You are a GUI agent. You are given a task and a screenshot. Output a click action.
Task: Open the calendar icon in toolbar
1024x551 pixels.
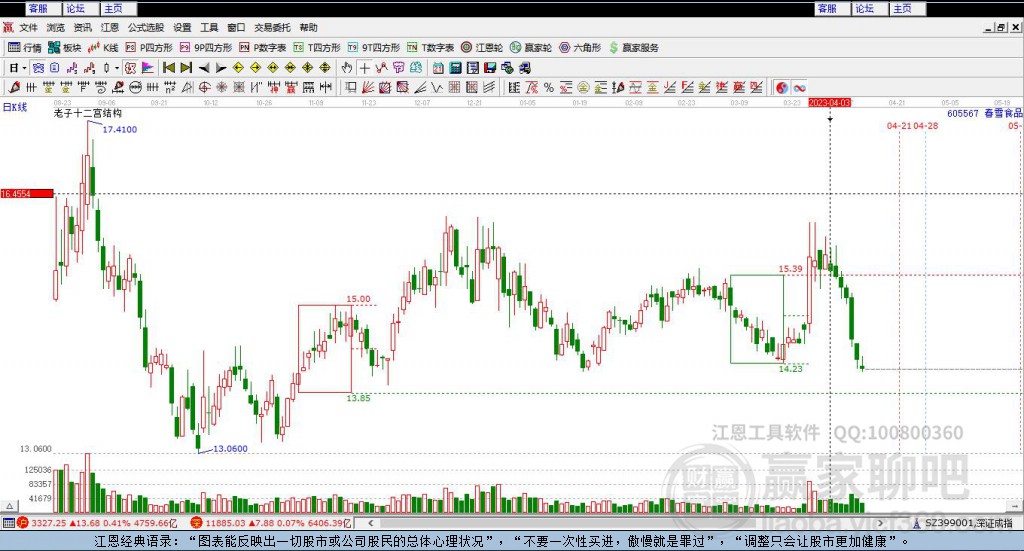click(x=438, y=68)
